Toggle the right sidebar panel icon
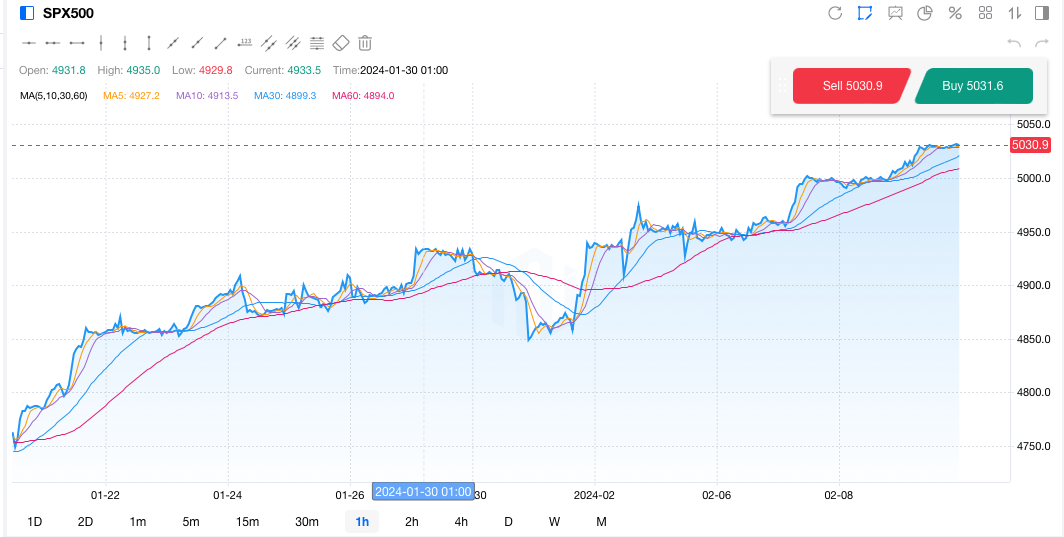This screenshot has height=537, width=1064. pos(1043,13)
